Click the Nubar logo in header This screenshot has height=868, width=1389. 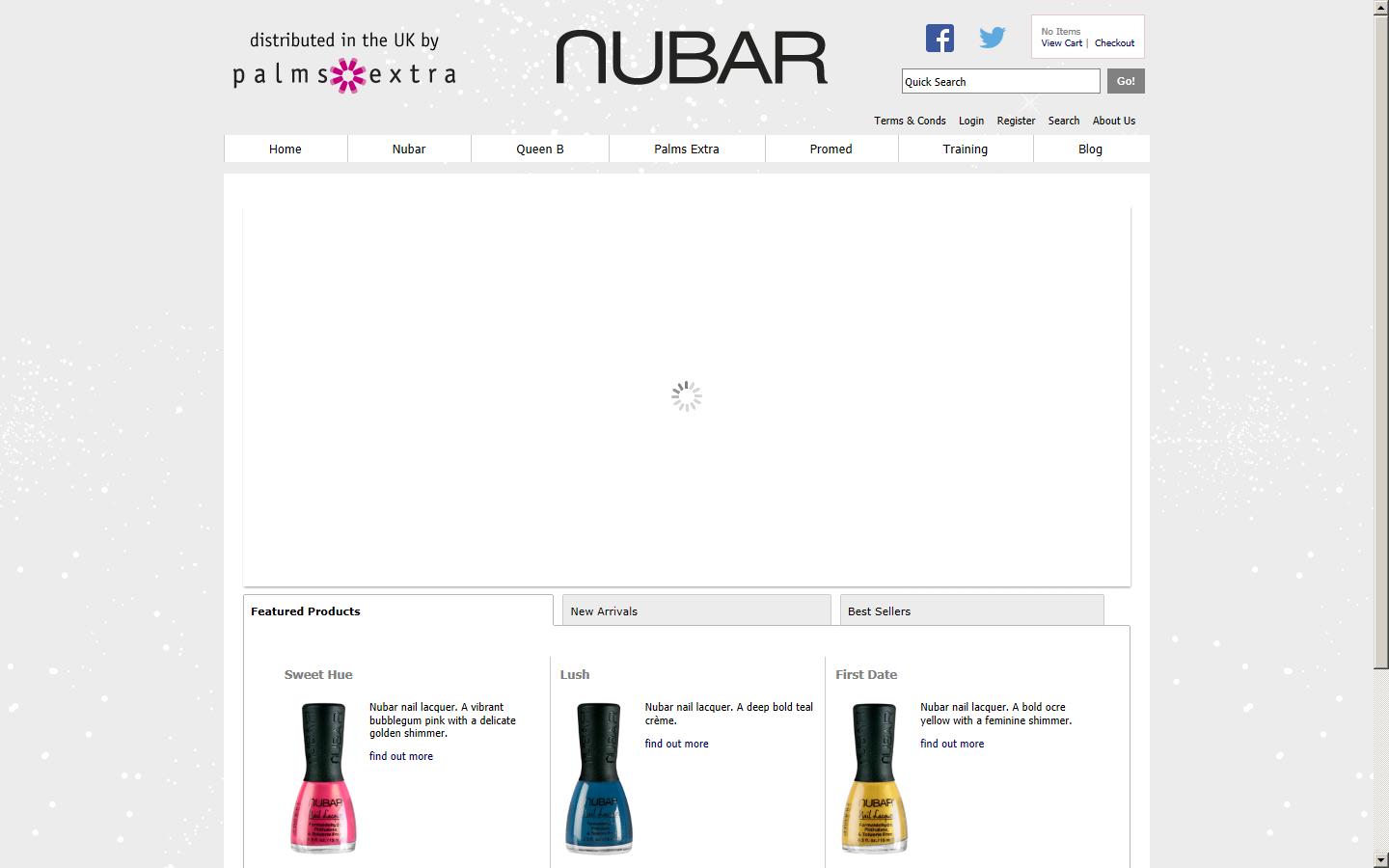pos(692,58)
